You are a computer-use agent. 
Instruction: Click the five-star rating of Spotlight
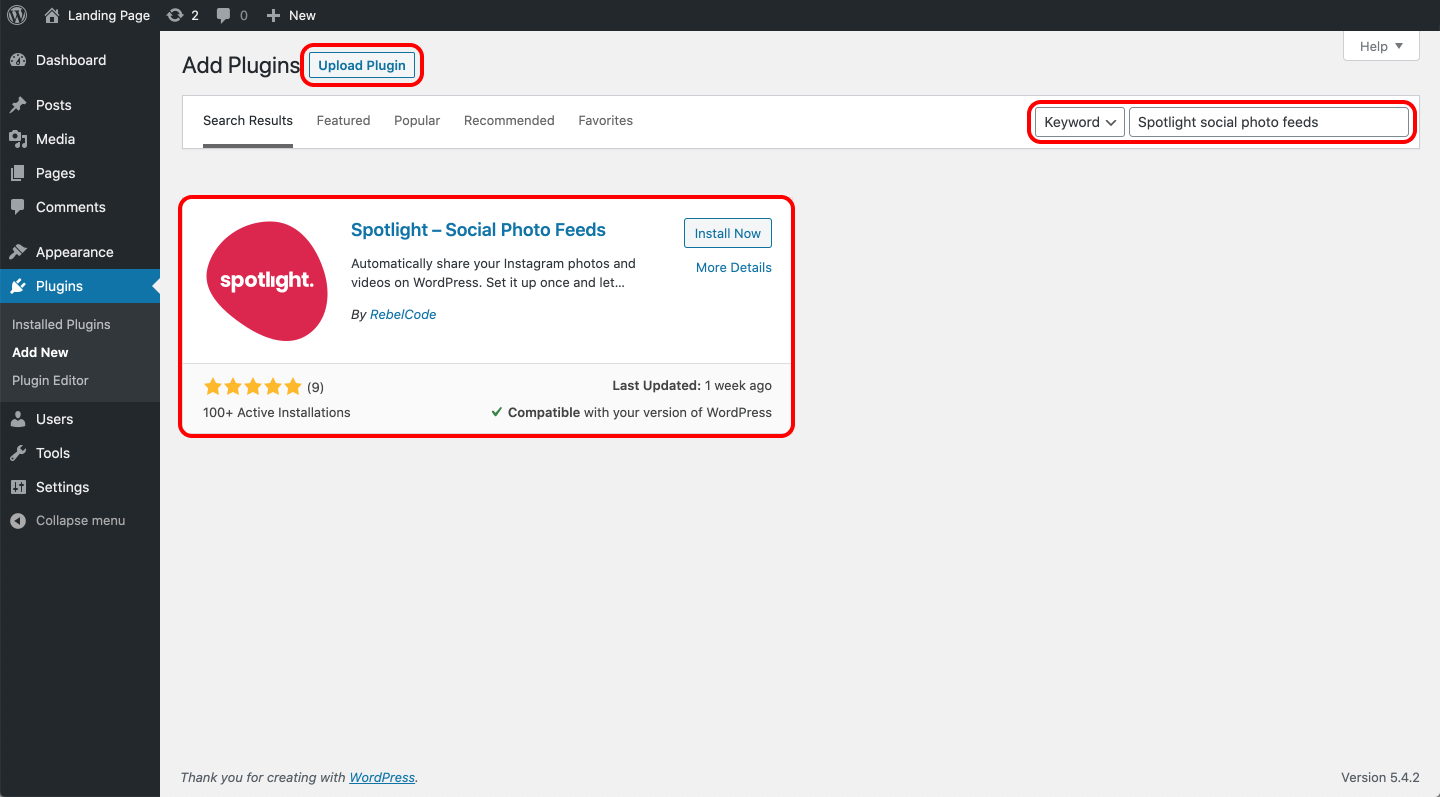(252, 387)
